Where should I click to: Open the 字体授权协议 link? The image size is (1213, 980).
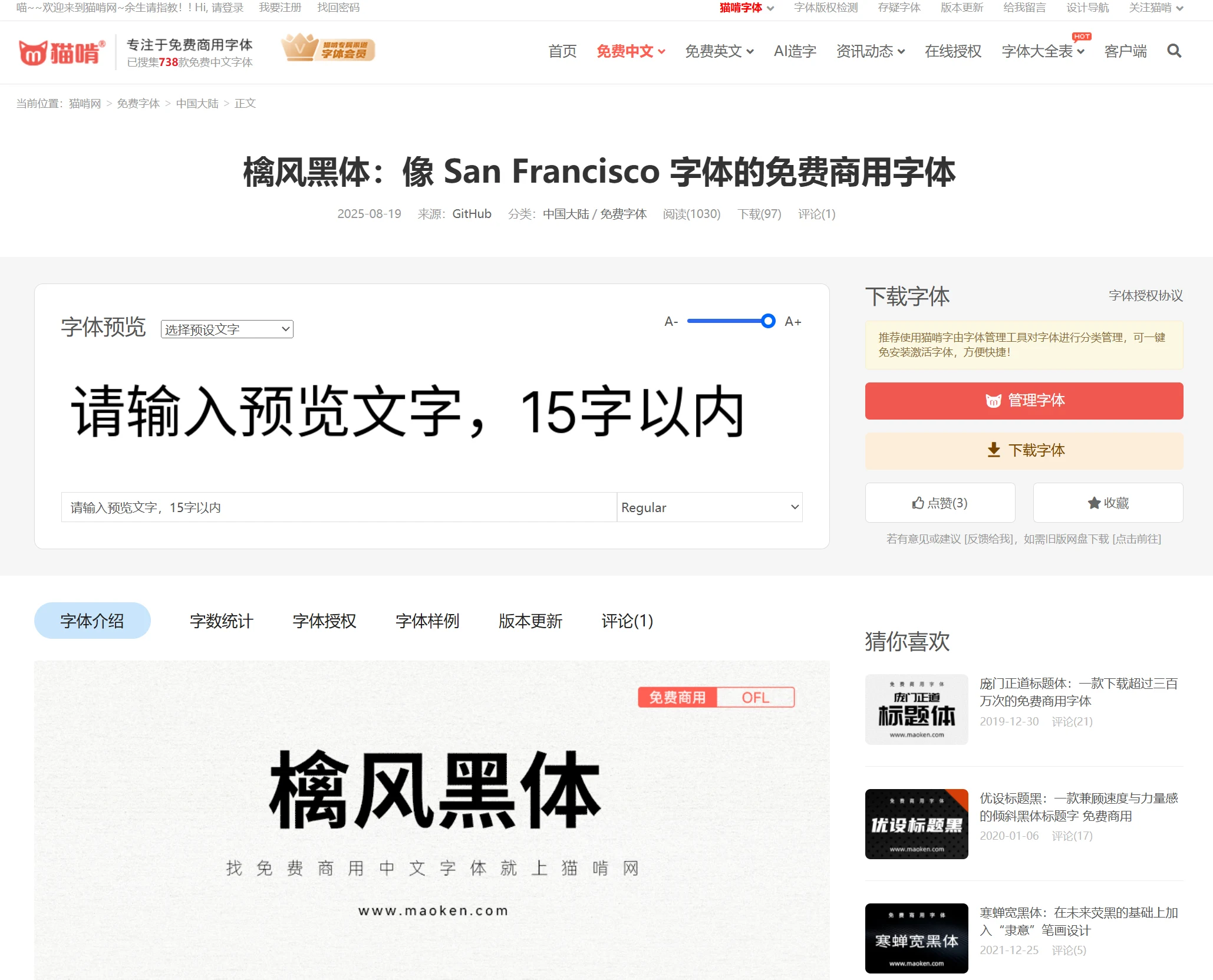pyautogui.click(x=1145, y=296)
